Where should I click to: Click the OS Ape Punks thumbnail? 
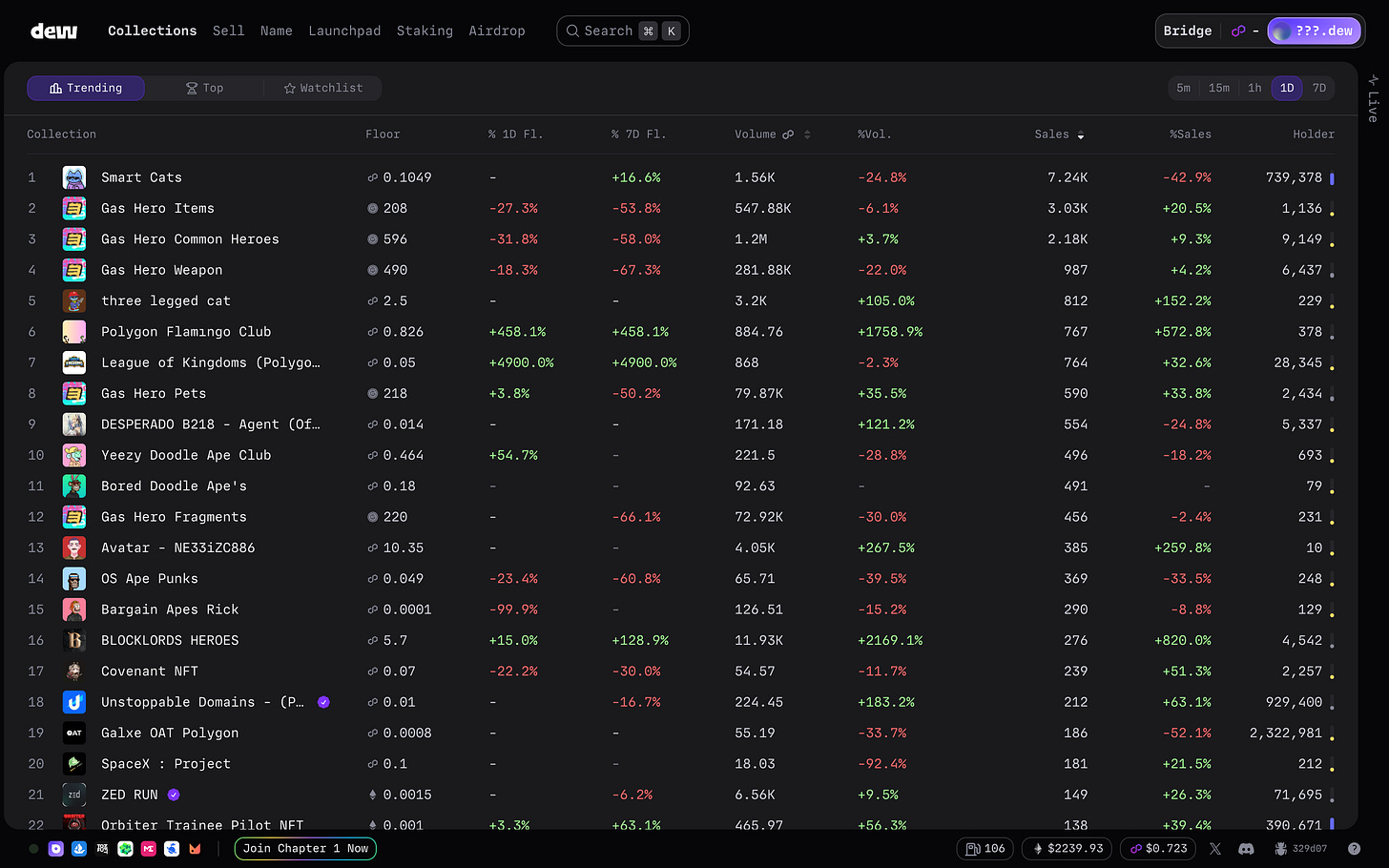point(74,579)
